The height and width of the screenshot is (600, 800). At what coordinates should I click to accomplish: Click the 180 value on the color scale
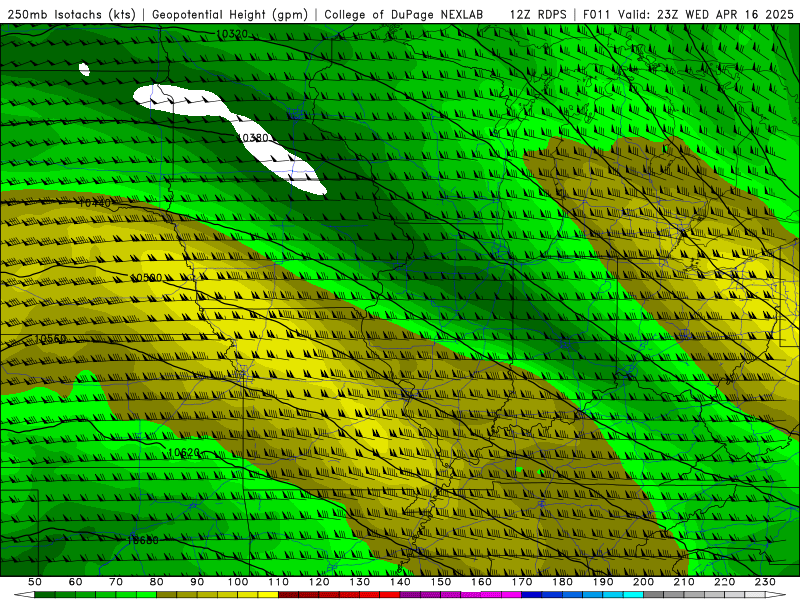pyautogui.click(x=562, y=582)
